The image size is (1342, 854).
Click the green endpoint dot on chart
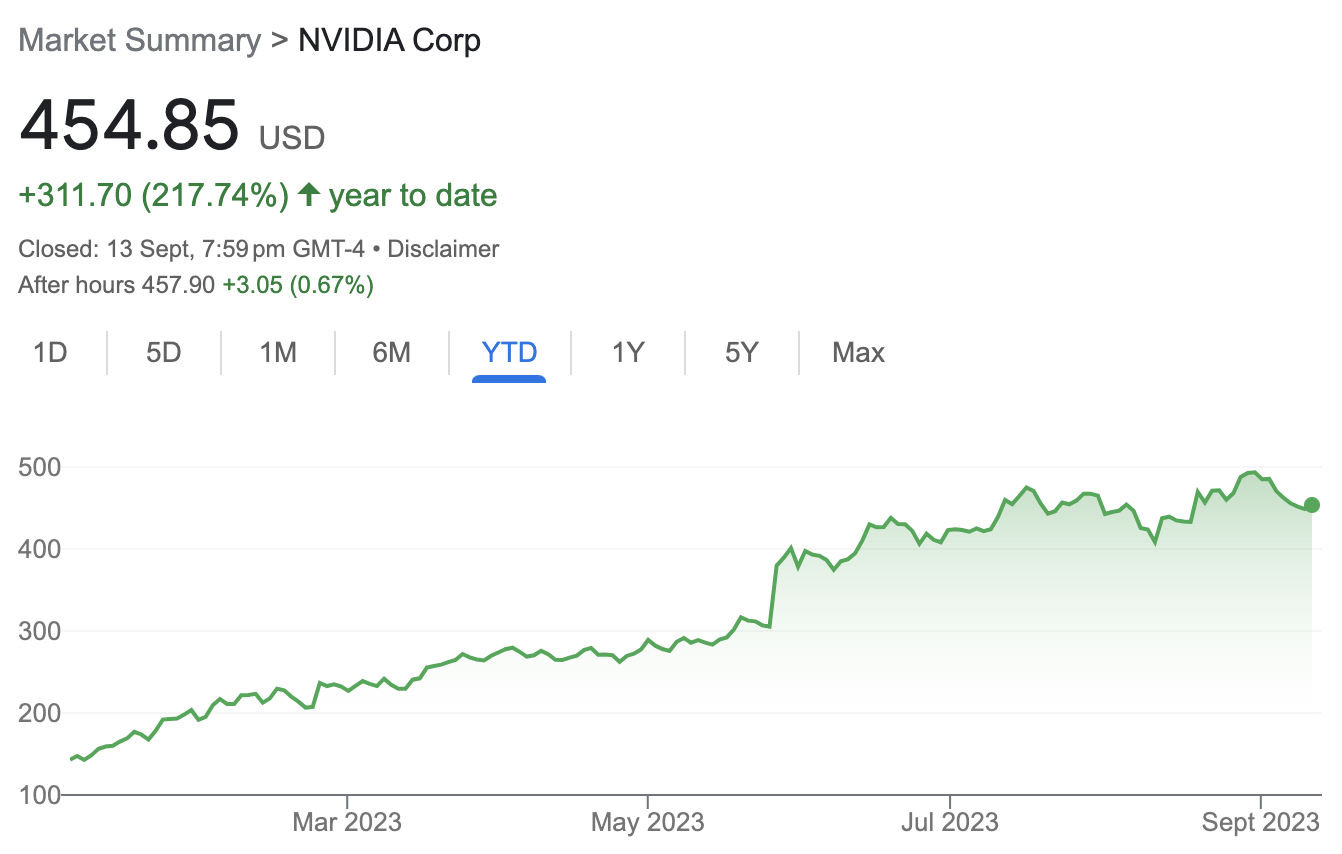coord(1312,505)
